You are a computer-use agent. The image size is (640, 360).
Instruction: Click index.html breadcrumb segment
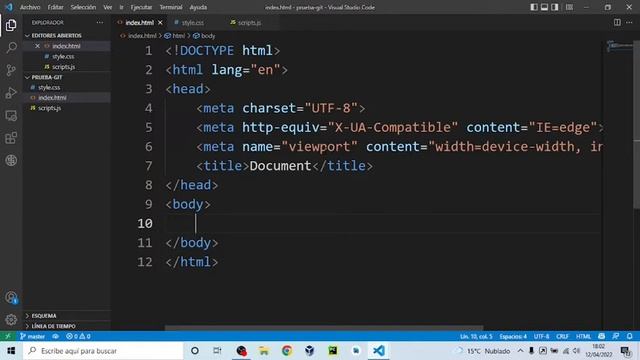click(x=142, y=36)
